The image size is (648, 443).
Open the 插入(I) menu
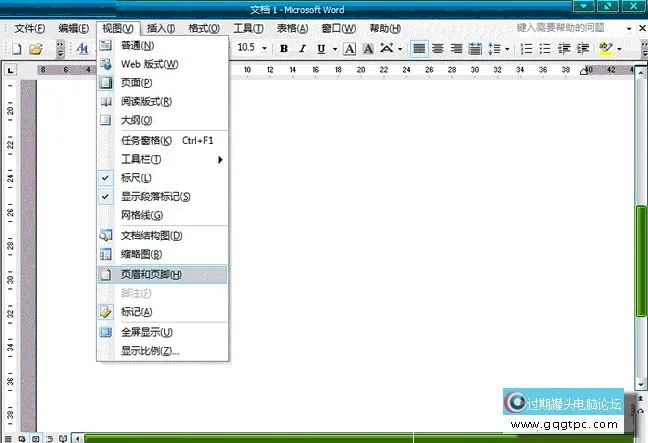pos(161,28)
